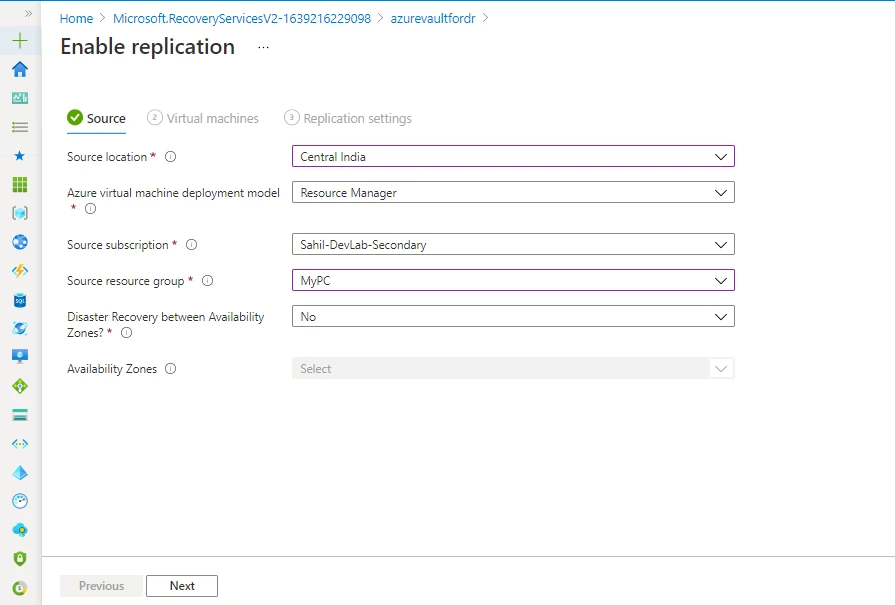Open Azure Cosmos DB from the sidebar
Image resolution: width=895 pixels, height=605 pixels.
19,328
